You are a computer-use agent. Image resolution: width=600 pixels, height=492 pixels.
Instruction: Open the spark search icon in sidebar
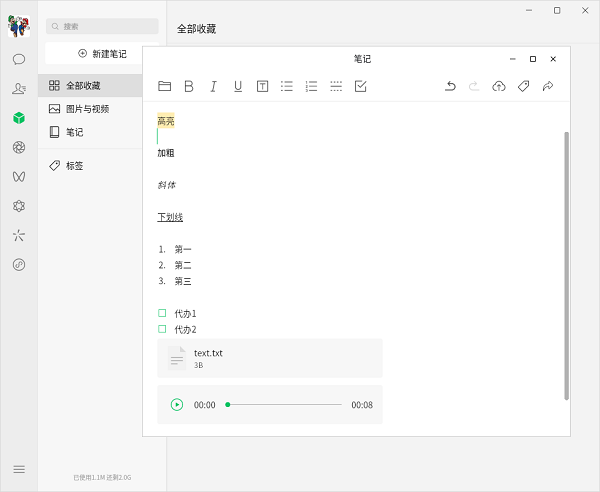(19, 235)
